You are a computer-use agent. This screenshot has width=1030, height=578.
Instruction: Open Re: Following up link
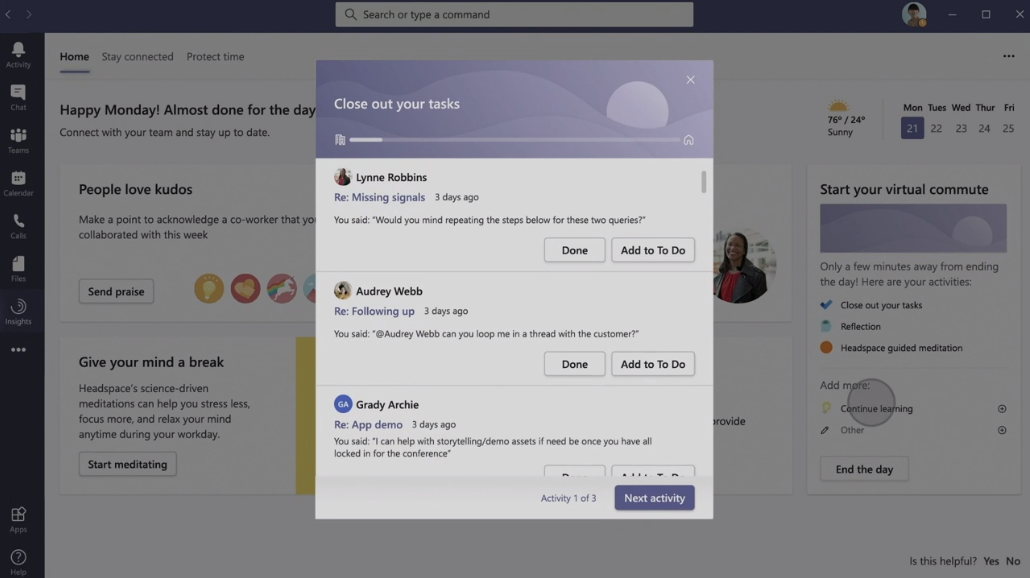[x=374, y=311]
